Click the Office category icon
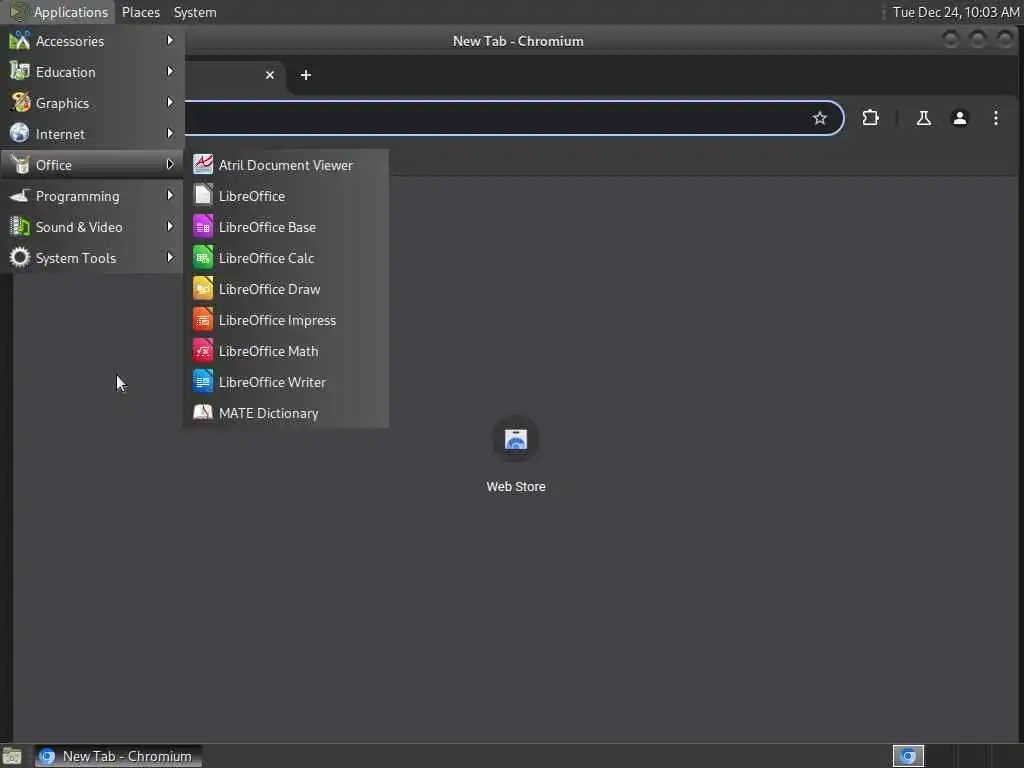Viewport: 1024px width, 768px height. (x=20, y=165)
